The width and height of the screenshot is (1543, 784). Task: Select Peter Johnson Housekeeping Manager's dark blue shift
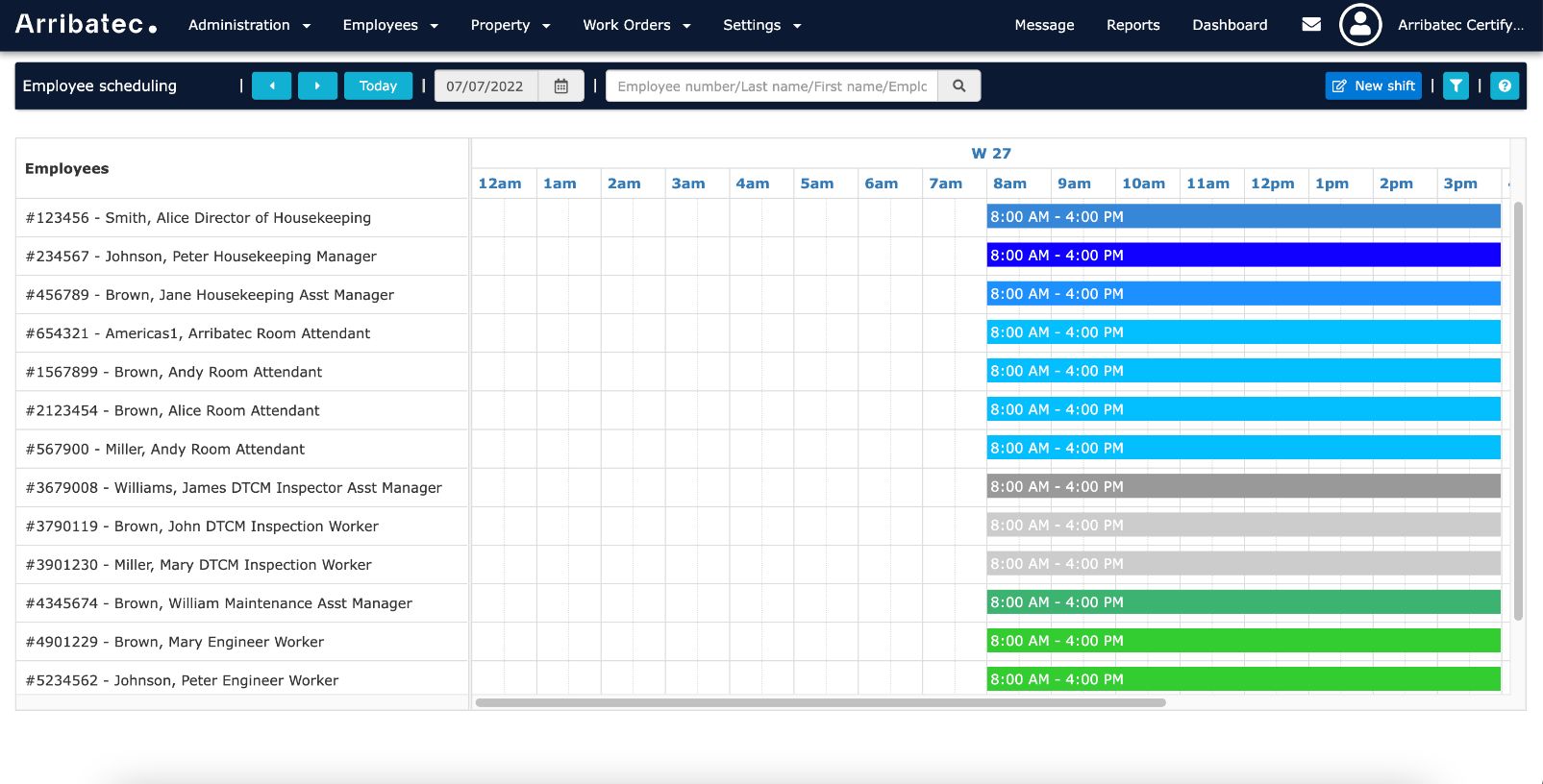pyautogui.click(x=1243, y=256)
